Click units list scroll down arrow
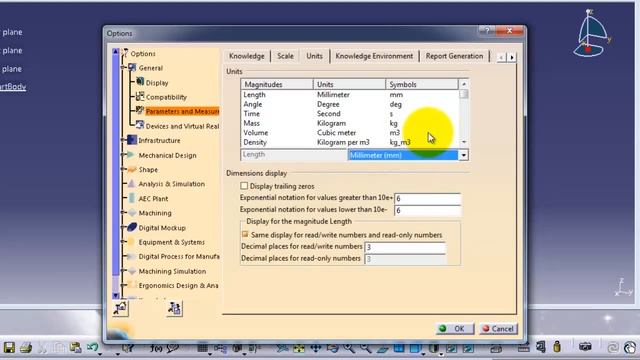The width and height of the screenshot is (640, 360). click(464, 142)
